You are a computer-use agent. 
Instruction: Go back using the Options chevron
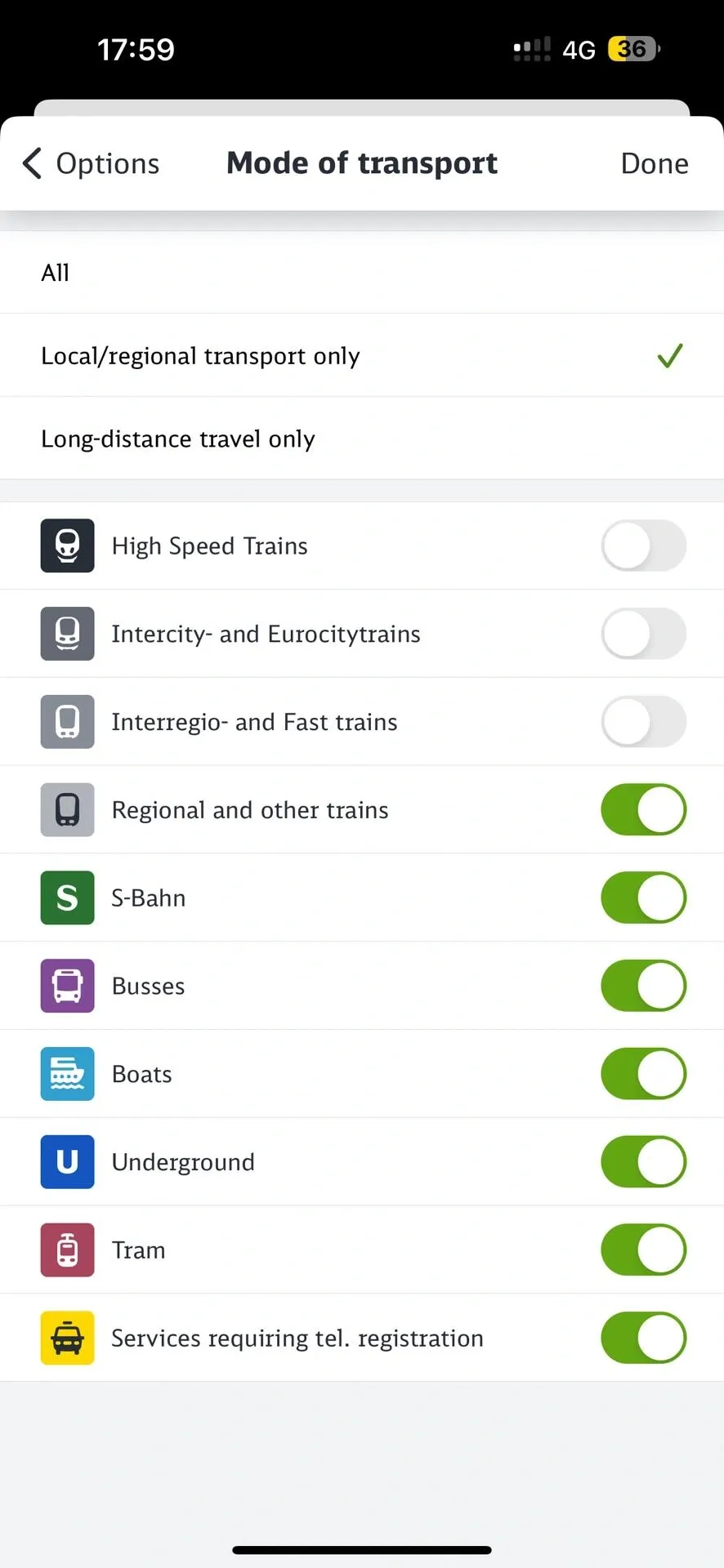[33, 163]
